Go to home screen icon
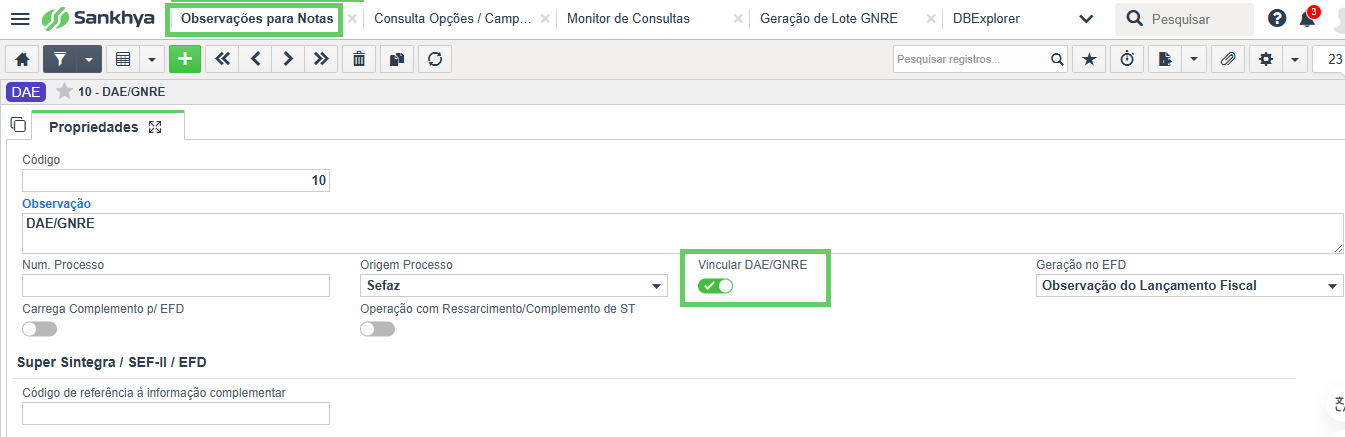 tap(22, 59)
